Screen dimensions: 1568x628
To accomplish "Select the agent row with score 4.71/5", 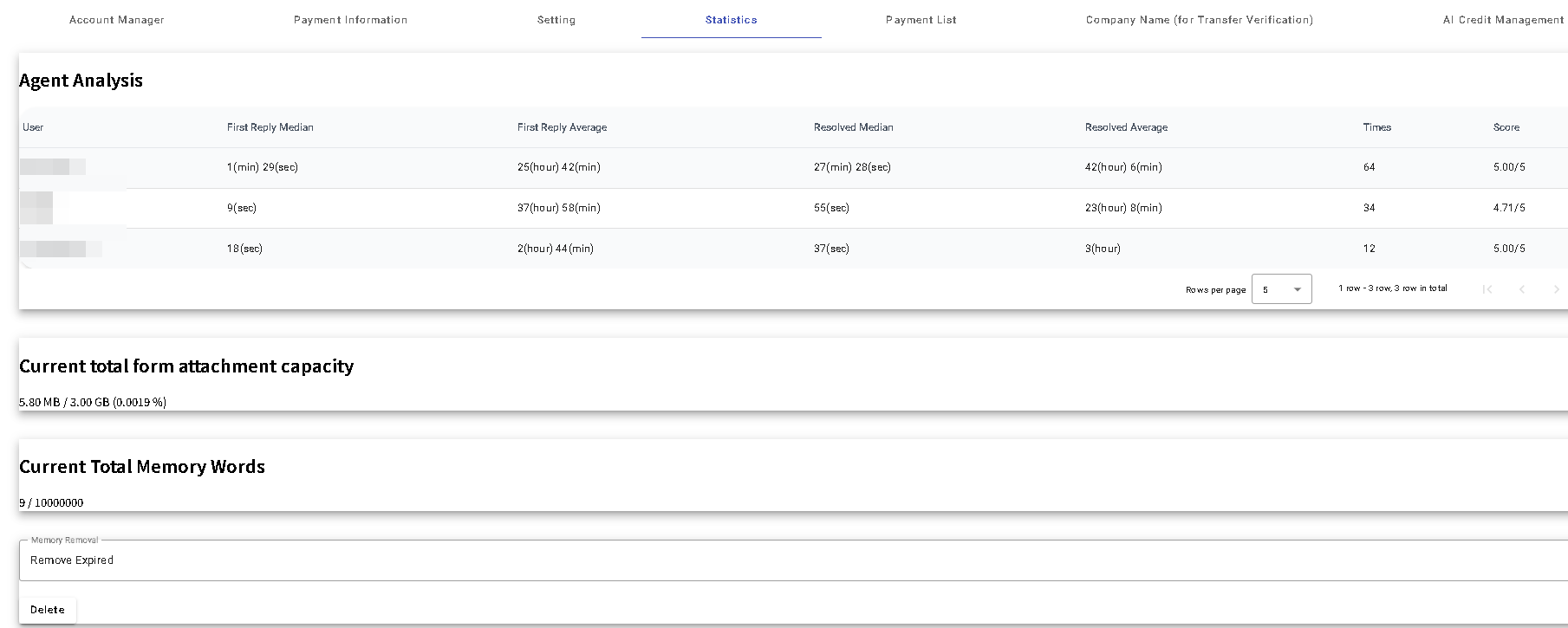I will click(x=780, y=208).
